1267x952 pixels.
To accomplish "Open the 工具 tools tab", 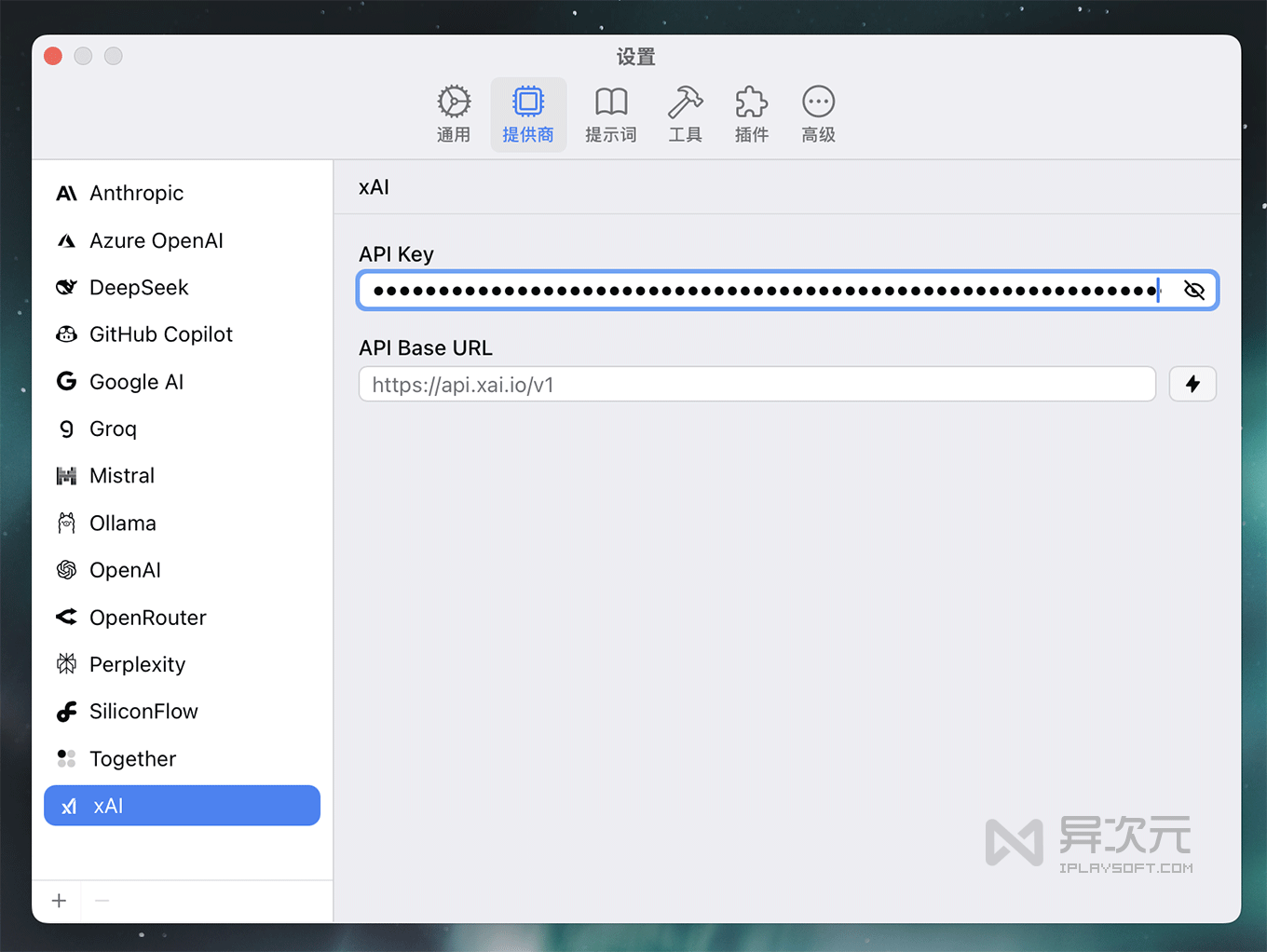I will pyautogui.click(x=685, y=115).
